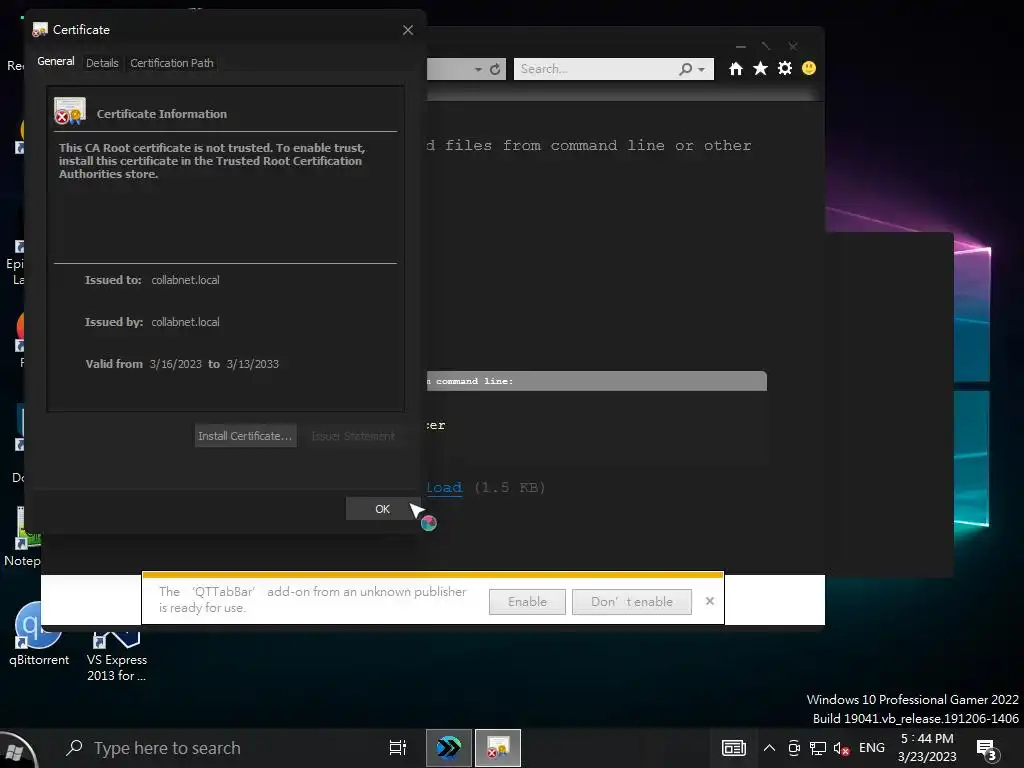Image resolution: width=1024 pixels, height=768 pixels.
Task: Select VS Express 2013 desktop shortcut
Action: pyautogui.click(x=117, y=655)
